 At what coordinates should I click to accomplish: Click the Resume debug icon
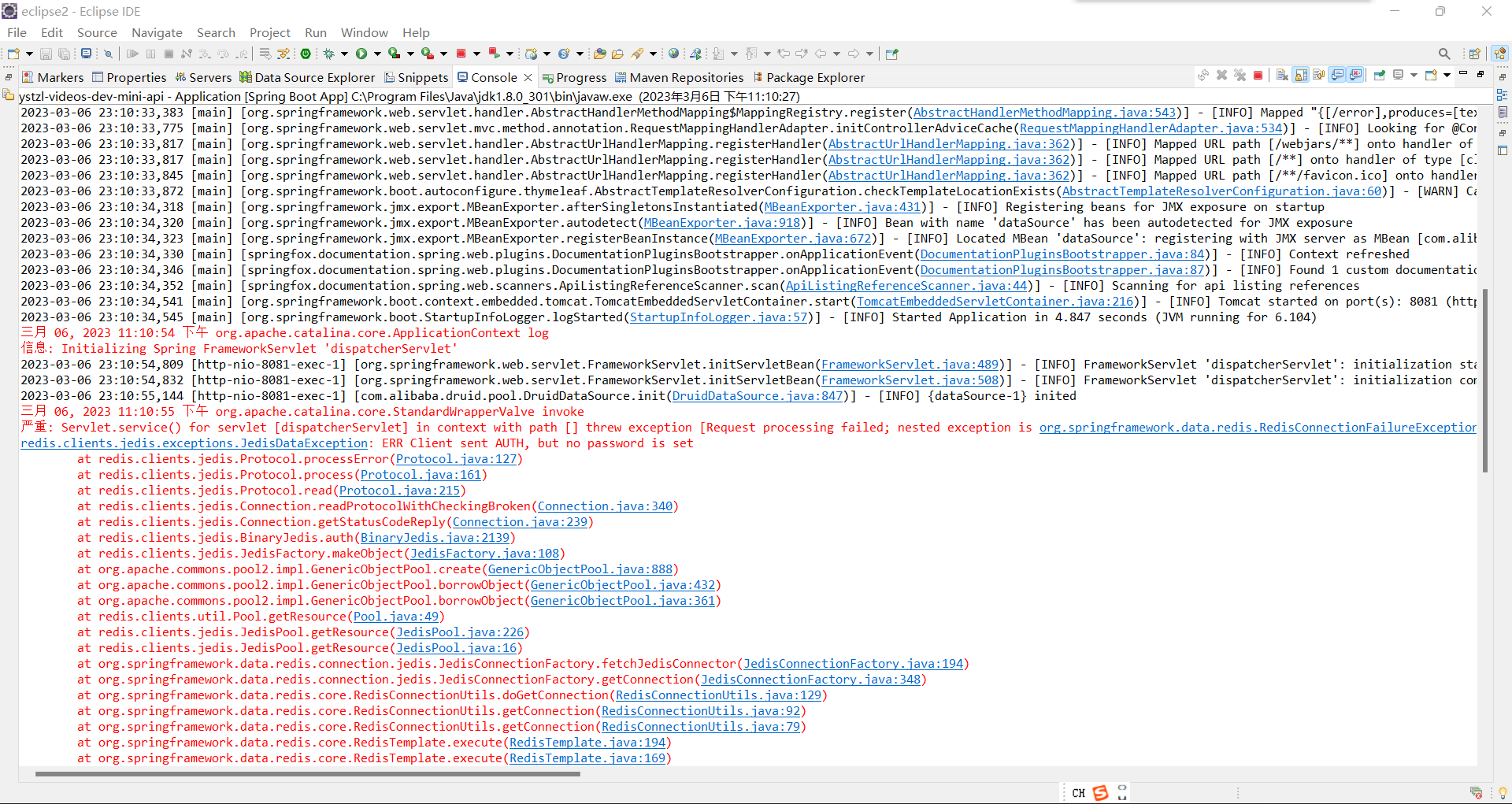point(132,54)
